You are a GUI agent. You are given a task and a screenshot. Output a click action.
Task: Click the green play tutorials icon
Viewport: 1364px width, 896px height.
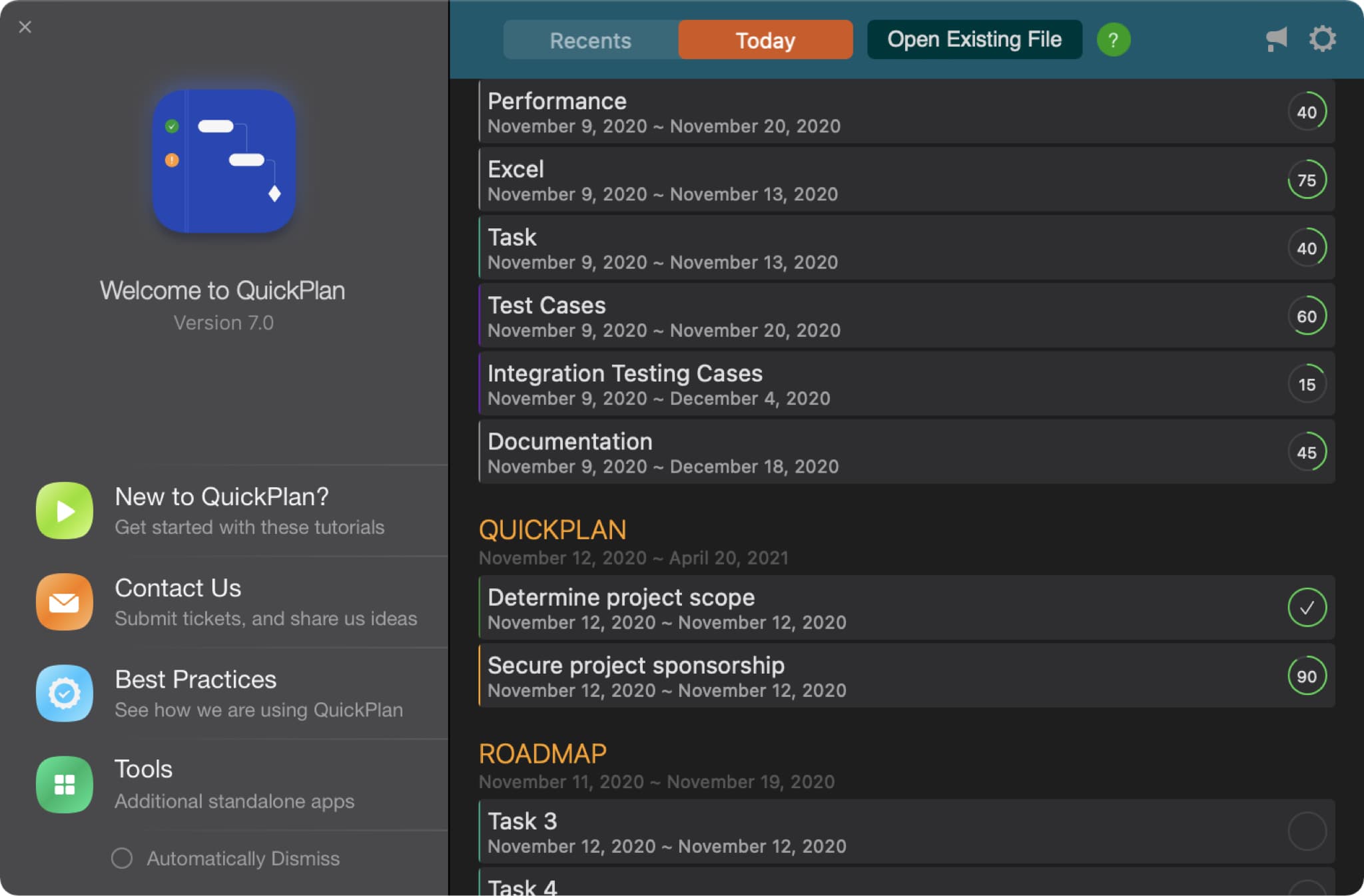[x=65, y=511]
